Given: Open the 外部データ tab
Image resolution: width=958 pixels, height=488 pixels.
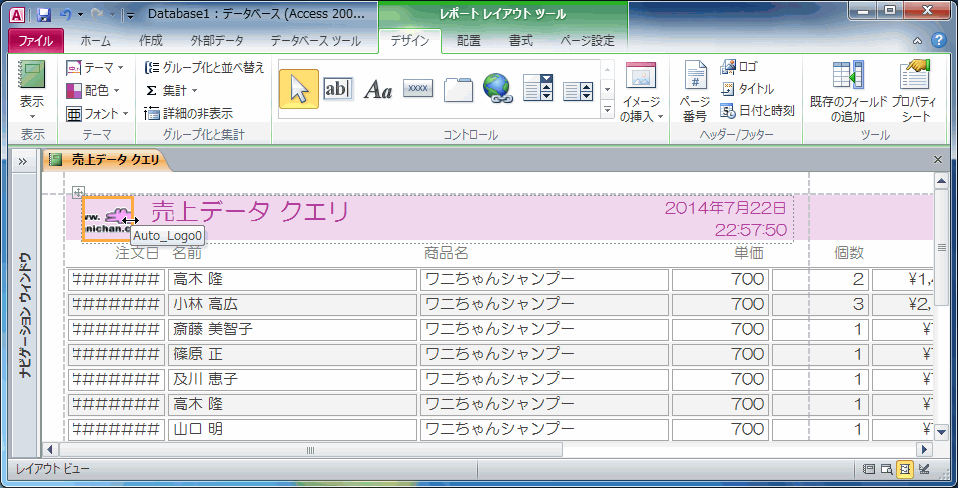Looking at the screenshot, I should (217, 41).
